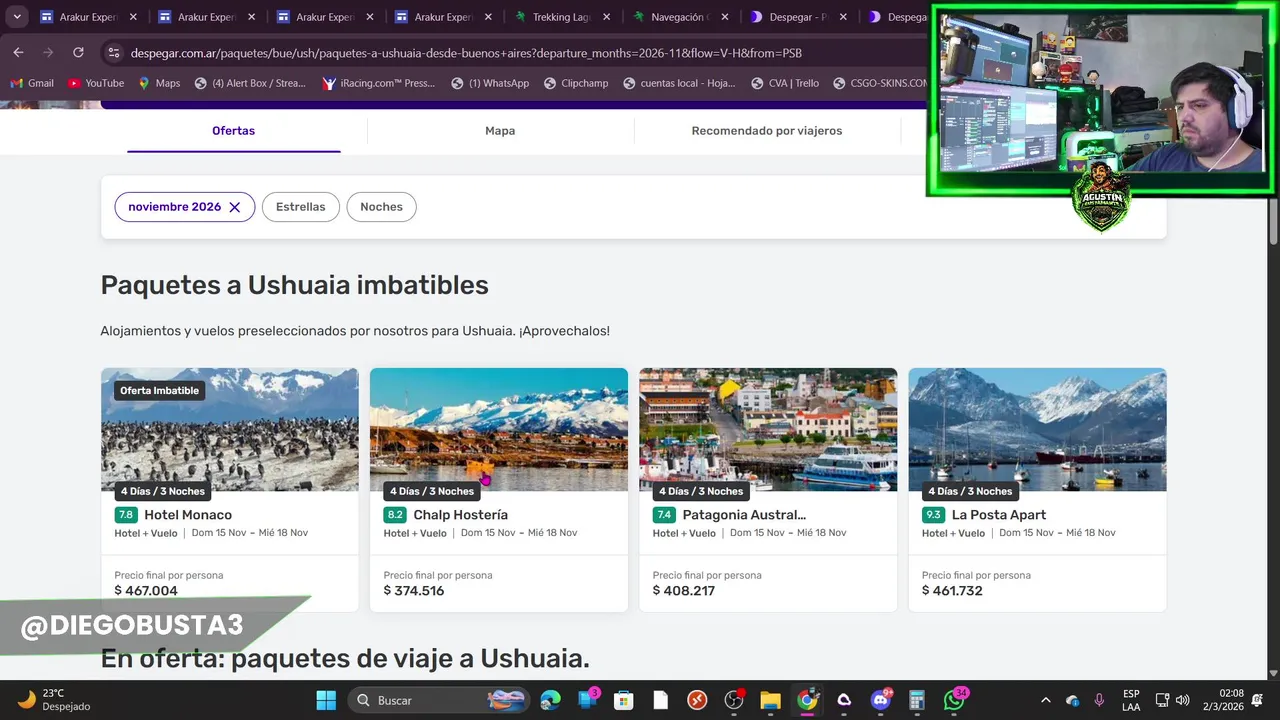Viewport: 1280px width, 720px height.
Task: Open Discord from taskbar
Action: [x=881, y=700]
